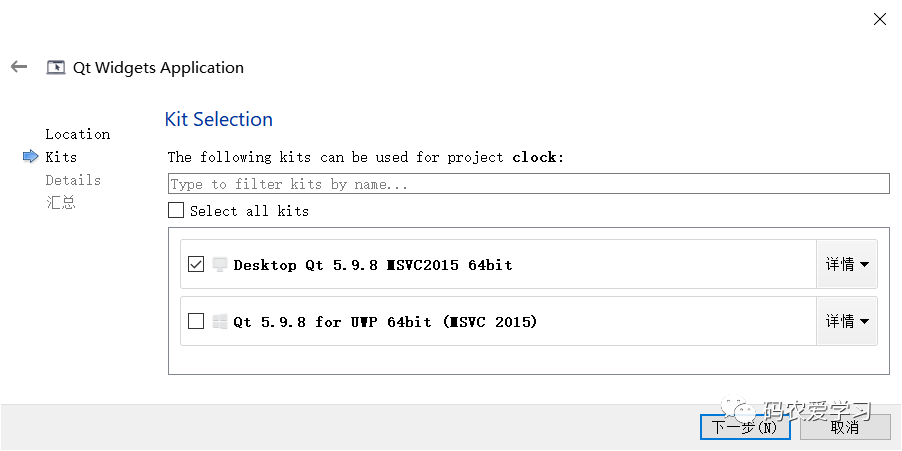This screenshot has height=451, width=902.
Task: Click the 取消 button
Action: click(845, 427)
